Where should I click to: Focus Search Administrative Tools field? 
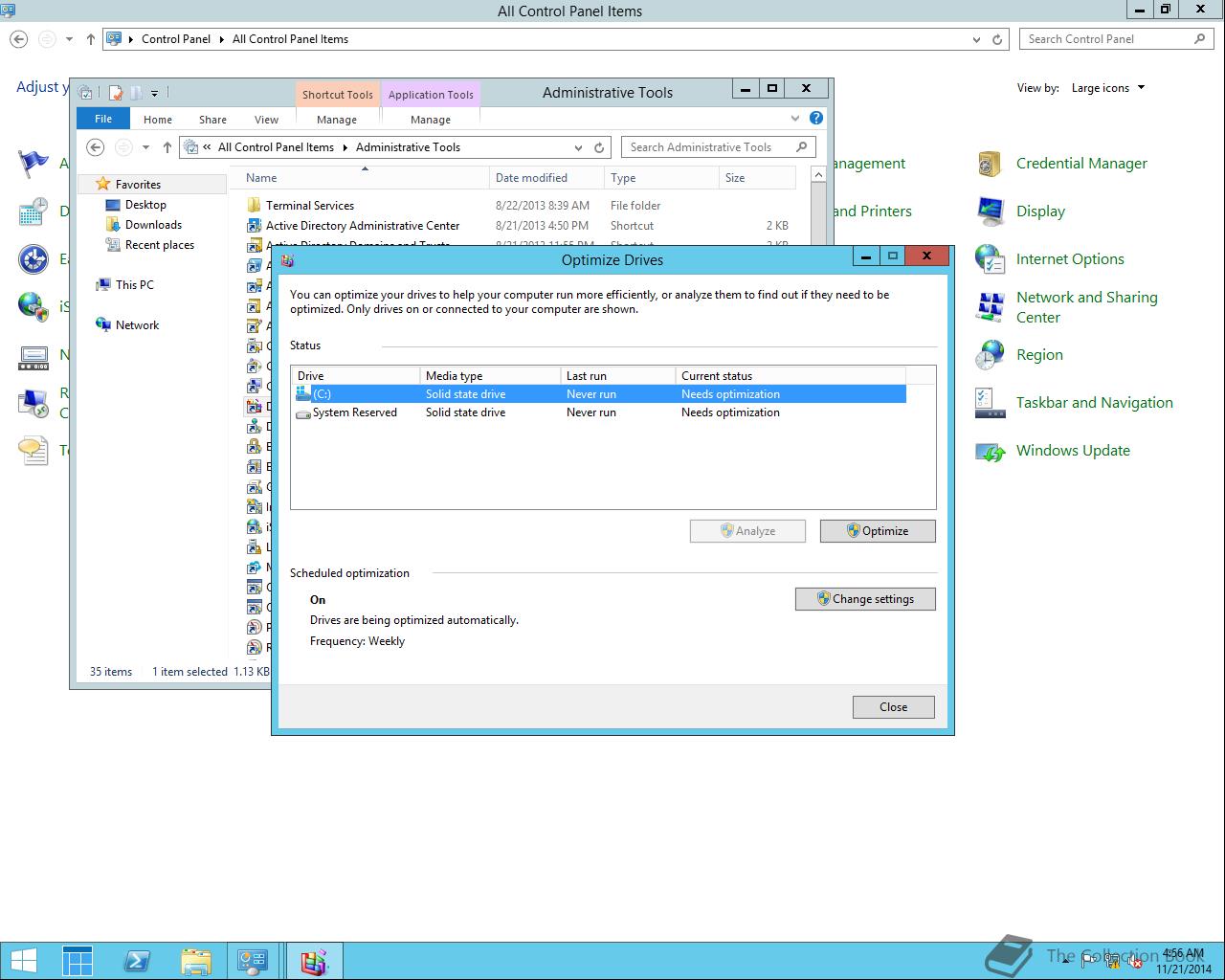(708, 147)
